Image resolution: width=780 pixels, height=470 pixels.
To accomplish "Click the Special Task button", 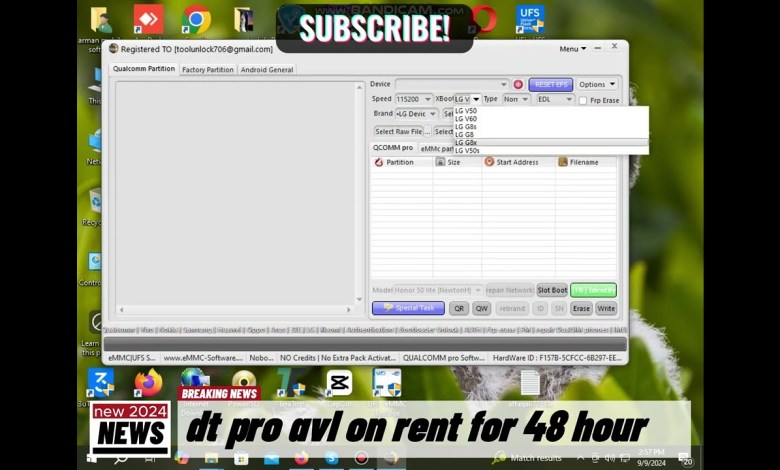I will (408, 308).
